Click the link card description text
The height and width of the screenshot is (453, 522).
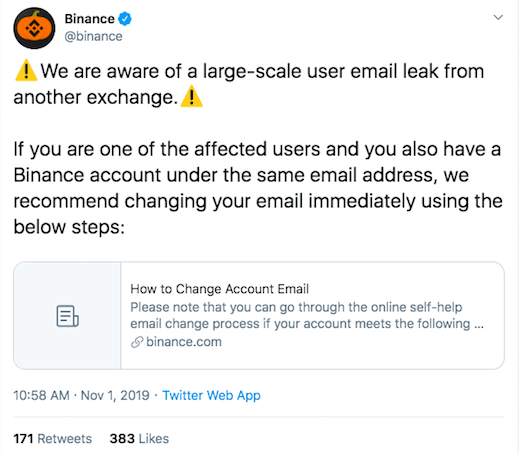point(307,315)
